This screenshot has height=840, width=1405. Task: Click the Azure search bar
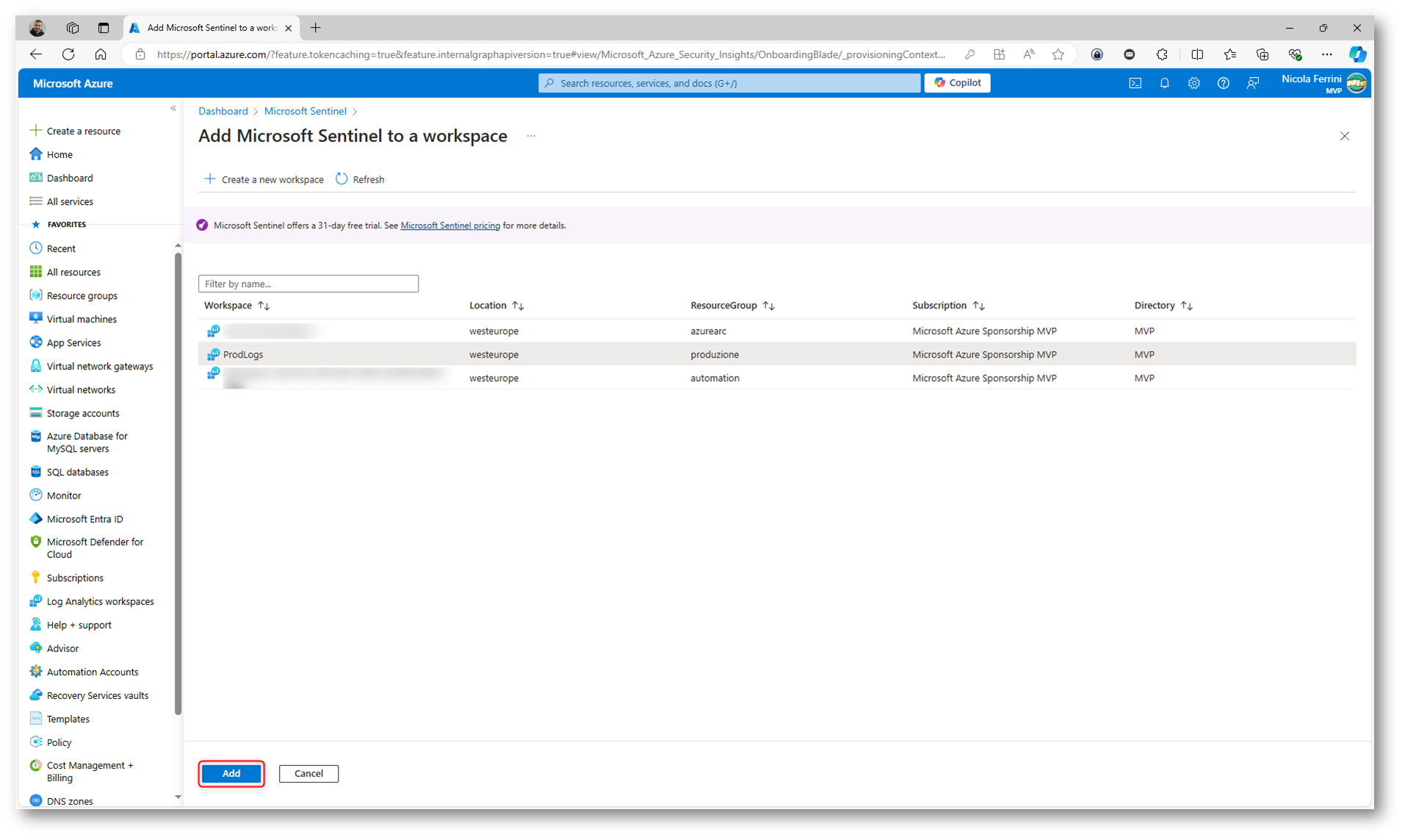[x=729, y=83]
